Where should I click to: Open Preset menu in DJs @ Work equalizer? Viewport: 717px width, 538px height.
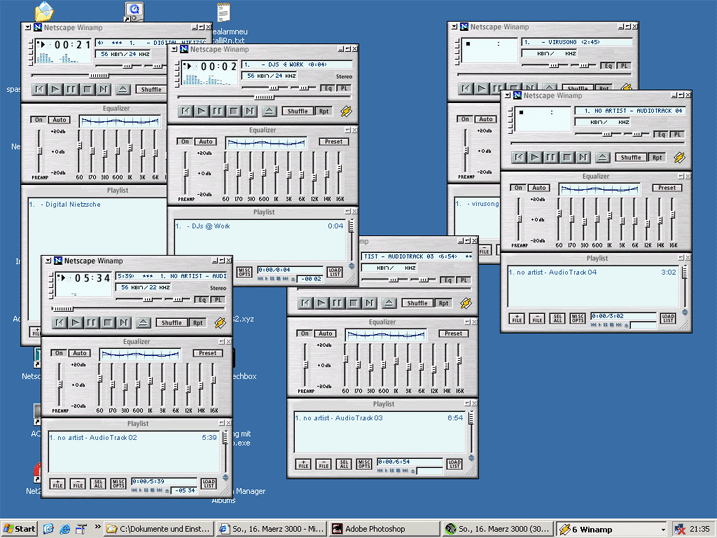point(334,142)
